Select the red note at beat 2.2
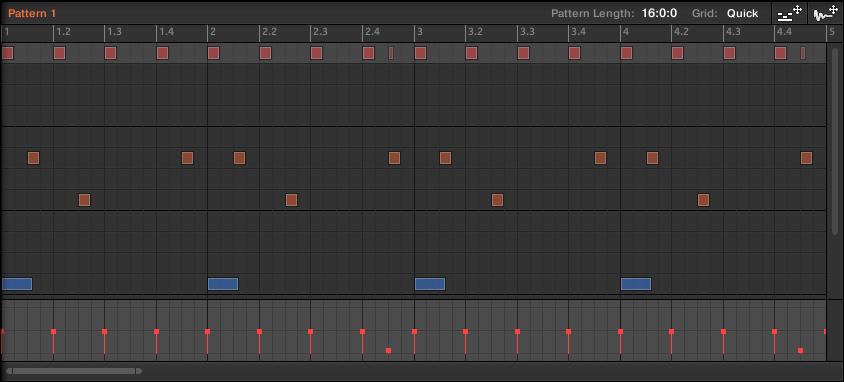Image resolution: width=844 pixels, height=382 pixels. tap(265, 53)
